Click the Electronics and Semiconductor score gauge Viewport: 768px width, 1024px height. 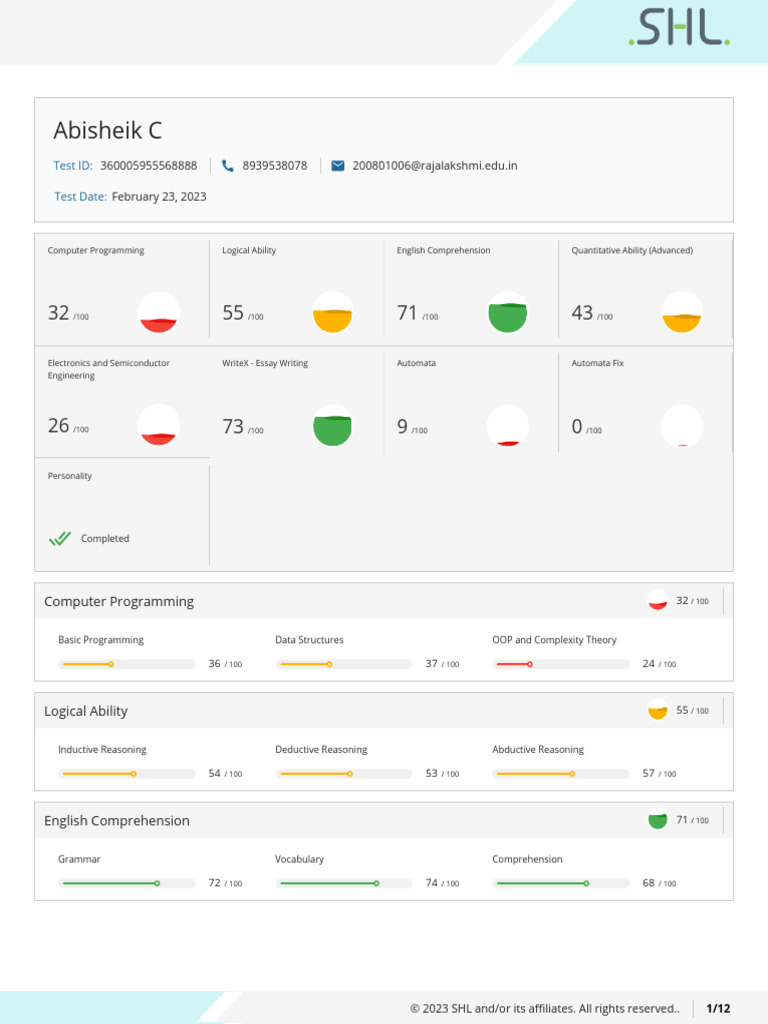click(159, 425)
